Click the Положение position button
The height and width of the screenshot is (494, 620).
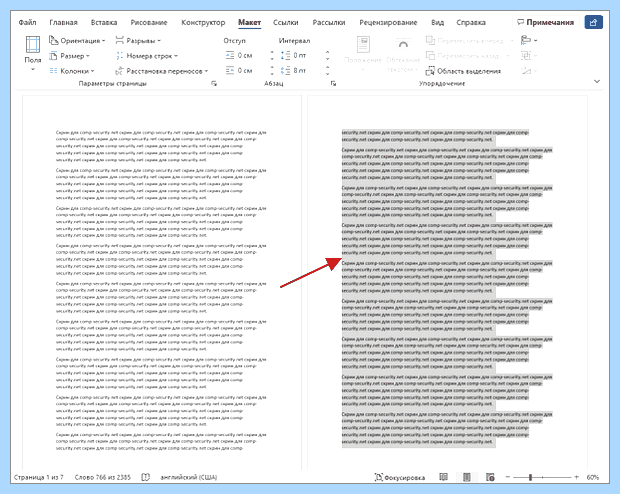click(363, 53)
